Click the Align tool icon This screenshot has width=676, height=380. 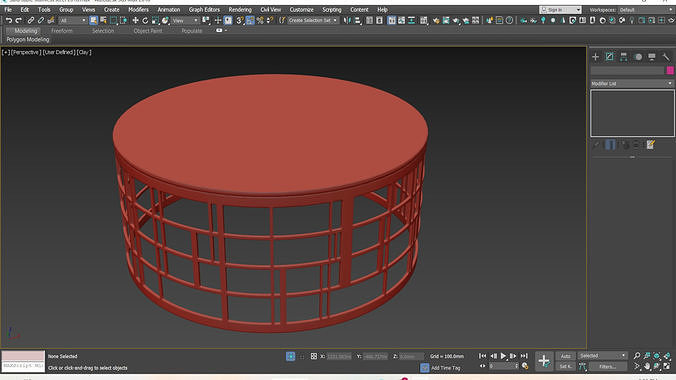(357, 20)
